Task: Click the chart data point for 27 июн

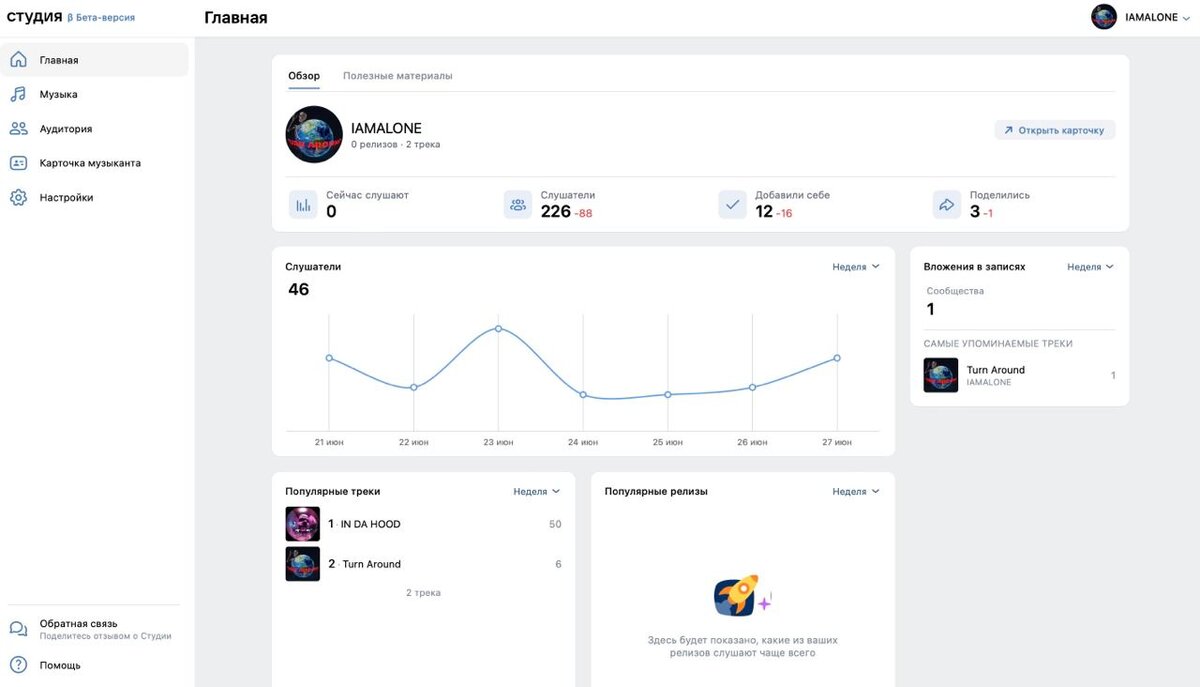Action: coord(837,358)
